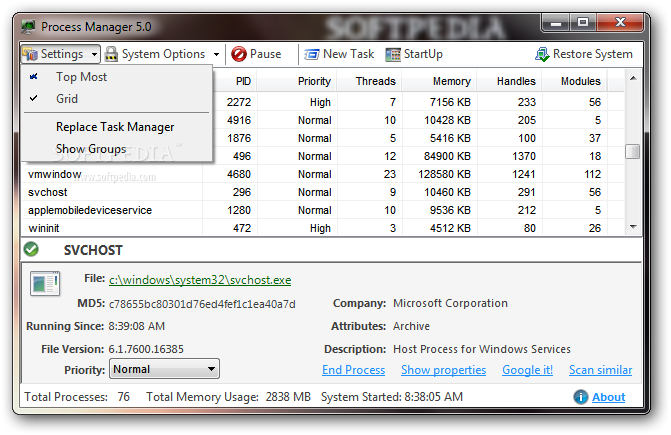The image size is (671, 435).
Task: Open the Settings dropdown arrow
Action: [94, 54]
